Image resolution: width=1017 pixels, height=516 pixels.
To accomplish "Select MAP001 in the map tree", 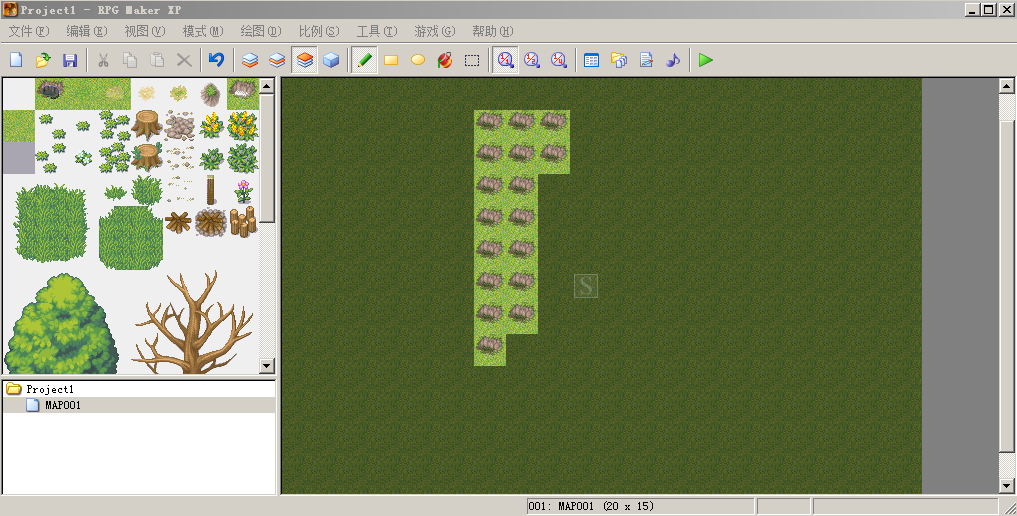I will click(x=63, y=405).
